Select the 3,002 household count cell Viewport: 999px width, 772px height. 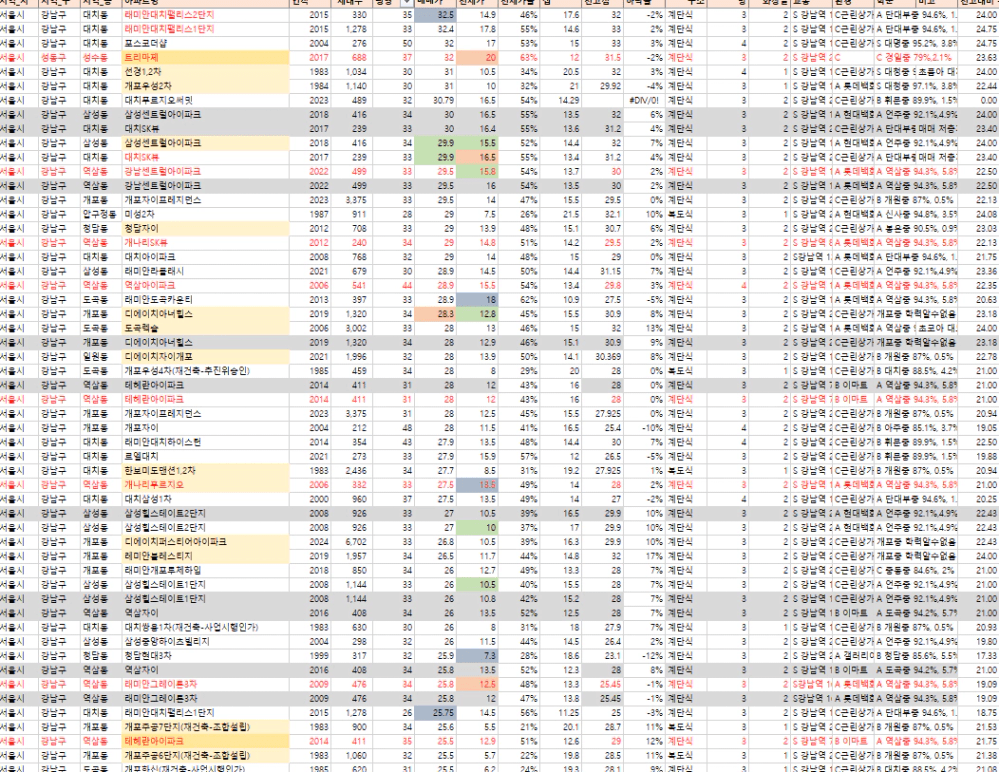(x=350, y=328)
